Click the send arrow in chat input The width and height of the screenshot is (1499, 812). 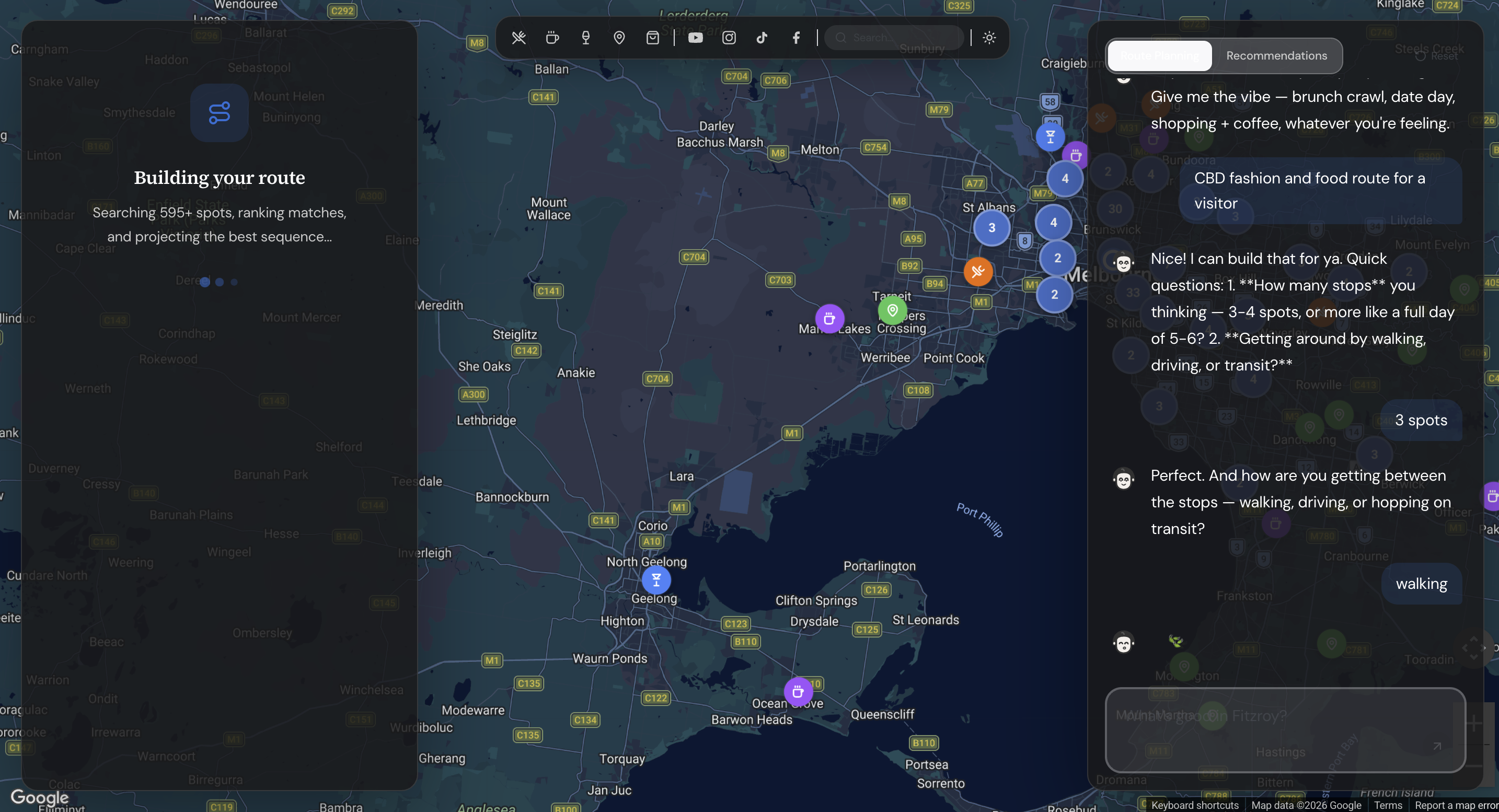click(1437, 746)
